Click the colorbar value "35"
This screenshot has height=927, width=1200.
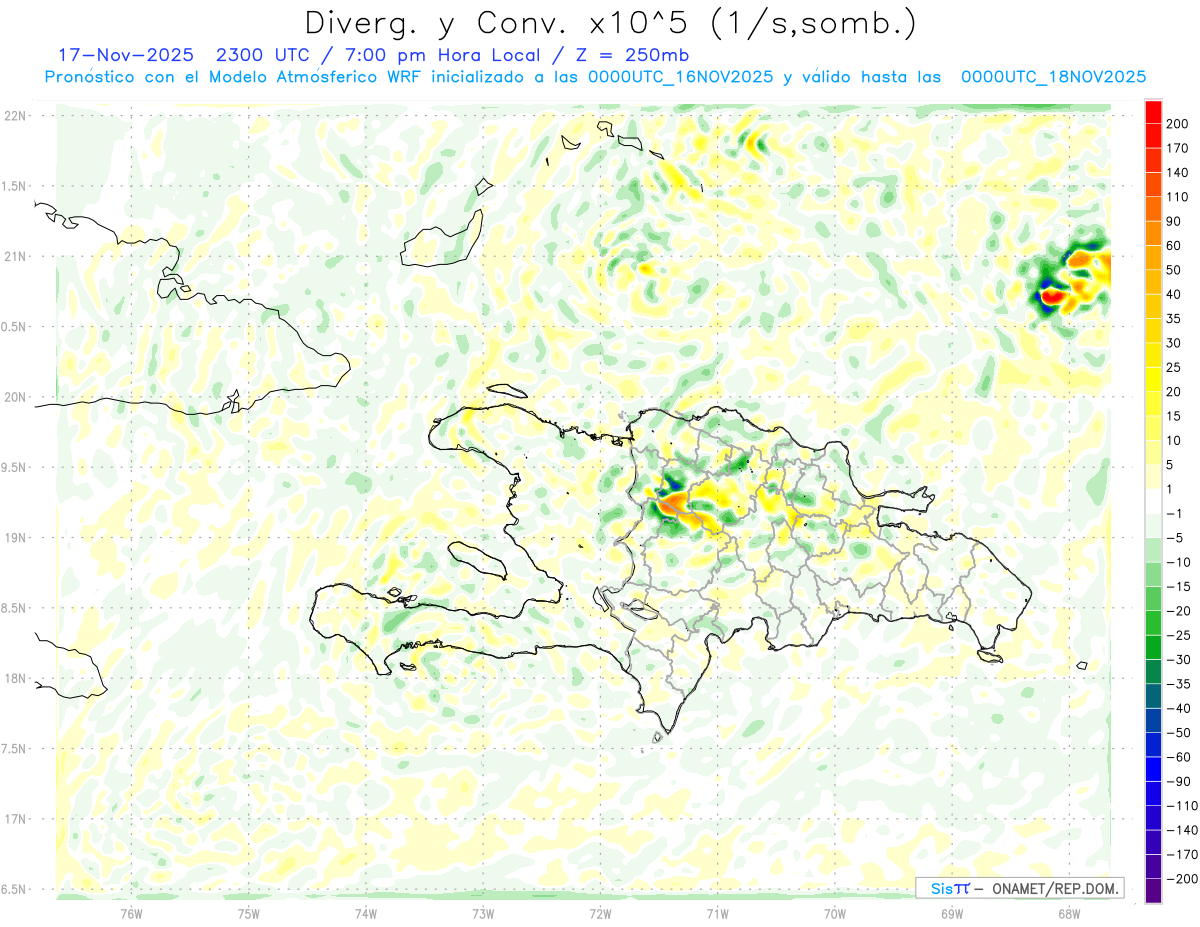coord(1174,319)
